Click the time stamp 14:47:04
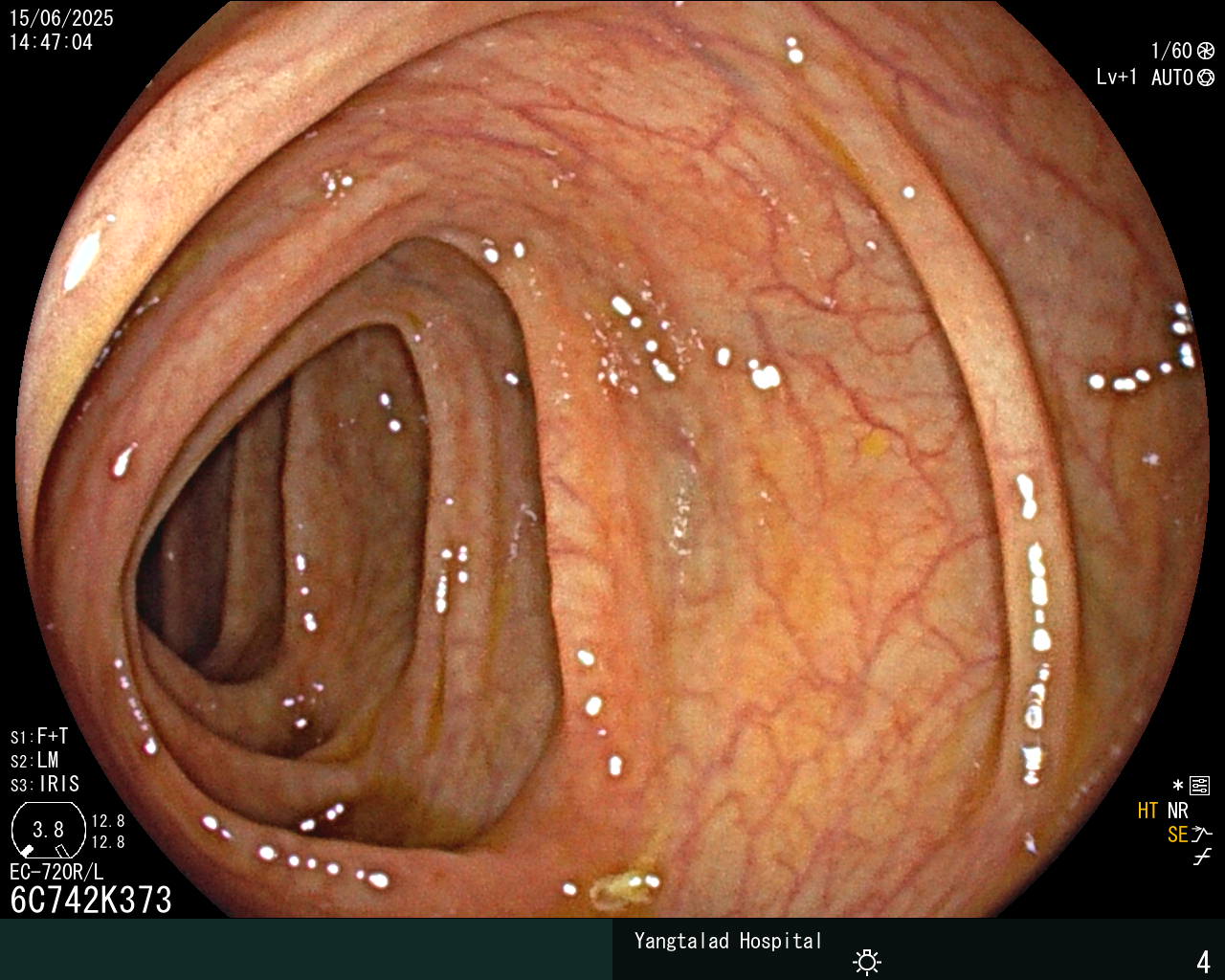Viewport: 1225px width, 980px height. coord(51,42)
